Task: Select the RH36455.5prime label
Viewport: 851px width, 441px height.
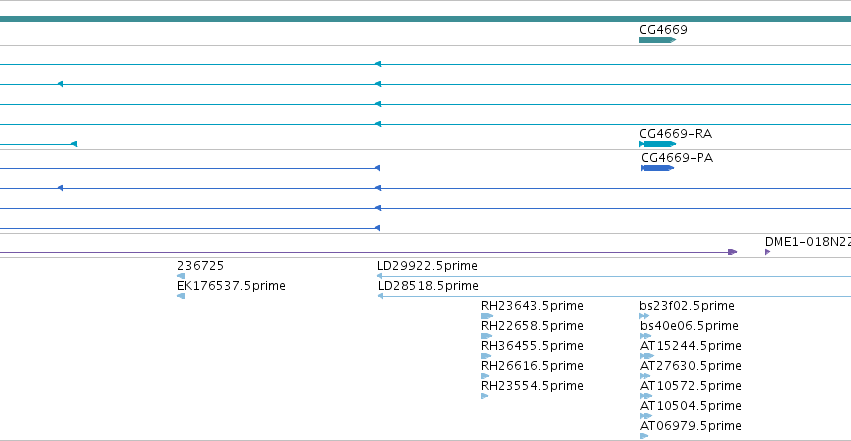Action: [x=532, y=346]
